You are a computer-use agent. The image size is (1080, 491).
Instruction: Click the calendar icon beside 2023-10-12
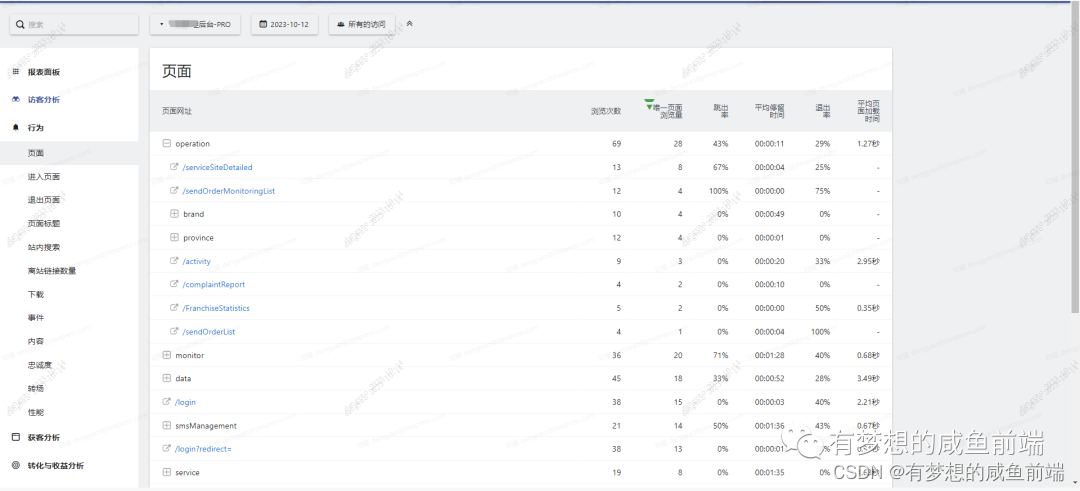(x=263, y=24)
